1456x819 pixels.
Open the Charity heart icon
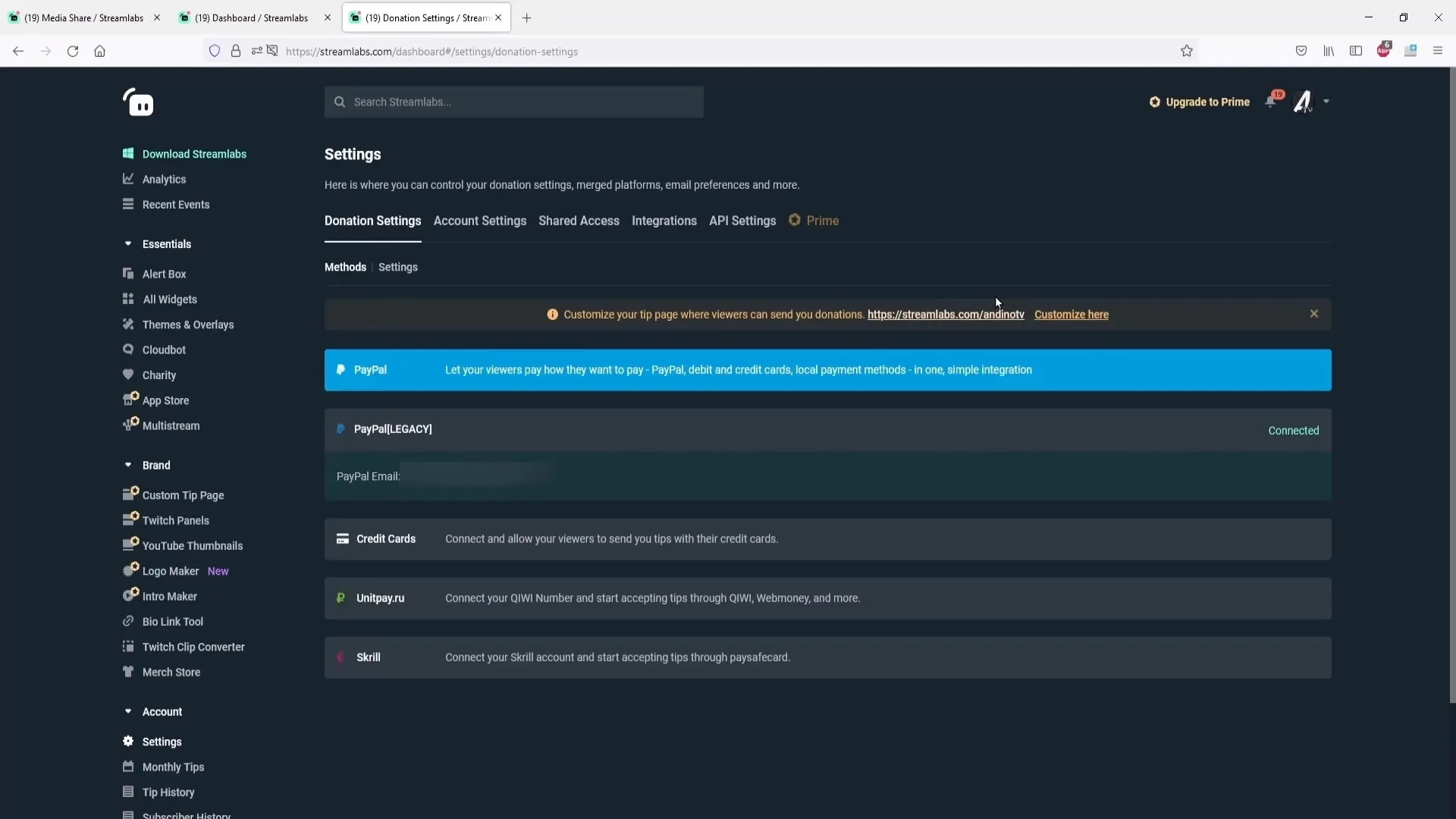tap(128, 375)
